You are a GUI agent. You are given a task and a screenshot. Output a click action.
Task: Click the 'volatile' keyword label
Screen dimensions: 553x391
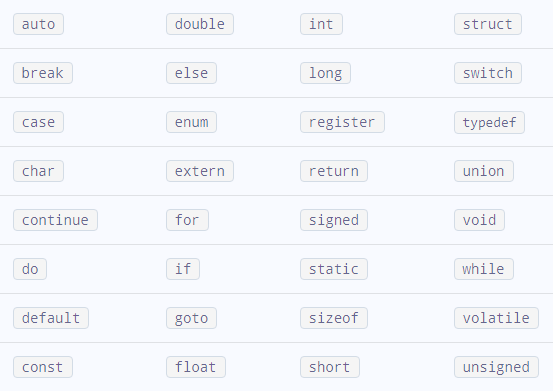click(496, 318)
